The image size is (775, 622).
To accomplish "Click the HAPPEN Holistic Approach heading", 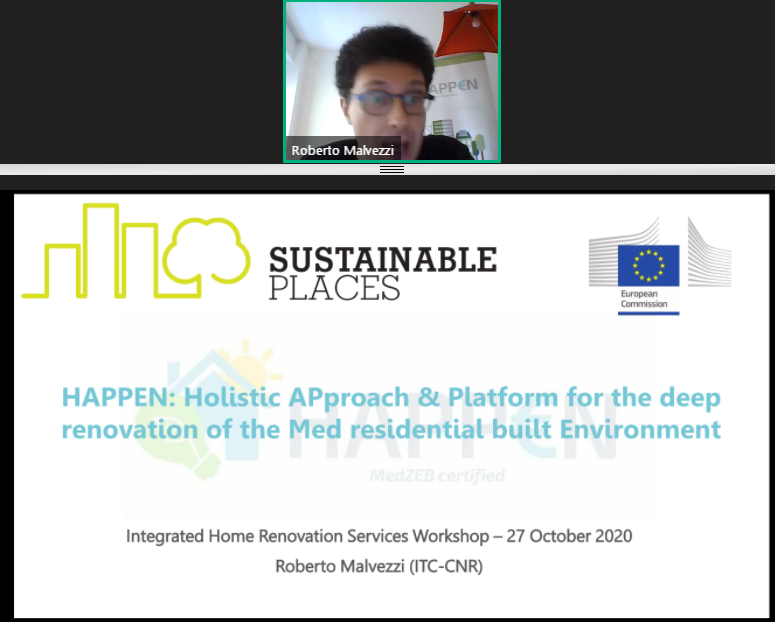I will point(391,413).
